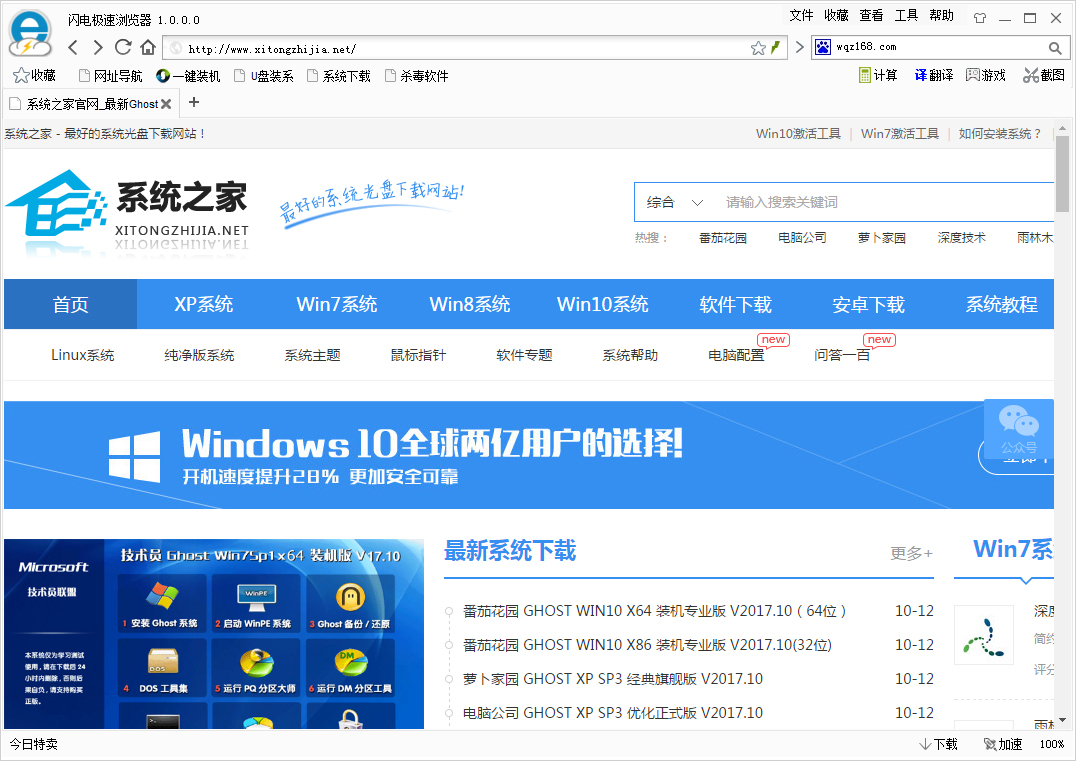1076x761 pixels.
Task: Open the search engine selector paw icon
Action: [x=823, y=47]
